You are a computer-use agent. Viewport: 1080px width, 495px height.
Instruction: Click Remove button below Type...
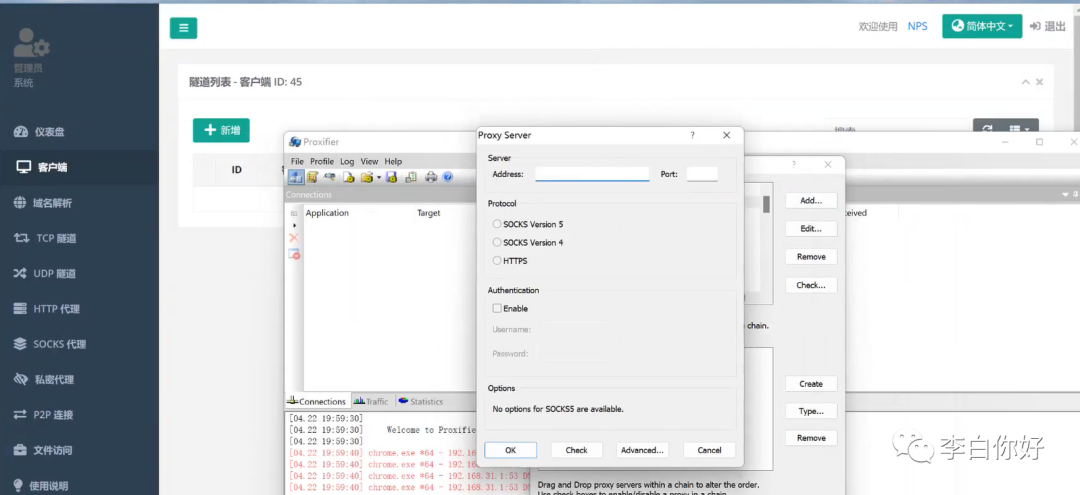[x=811, y=438]
